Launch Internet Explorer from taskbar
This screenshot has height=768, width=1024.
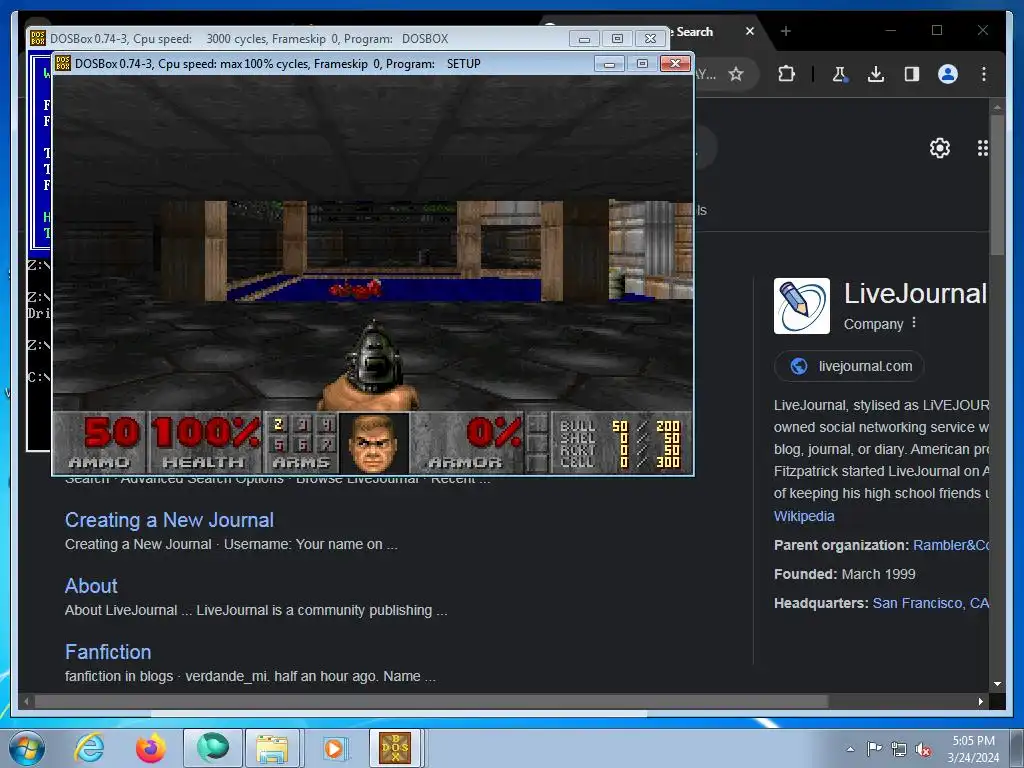click(88, 748)
